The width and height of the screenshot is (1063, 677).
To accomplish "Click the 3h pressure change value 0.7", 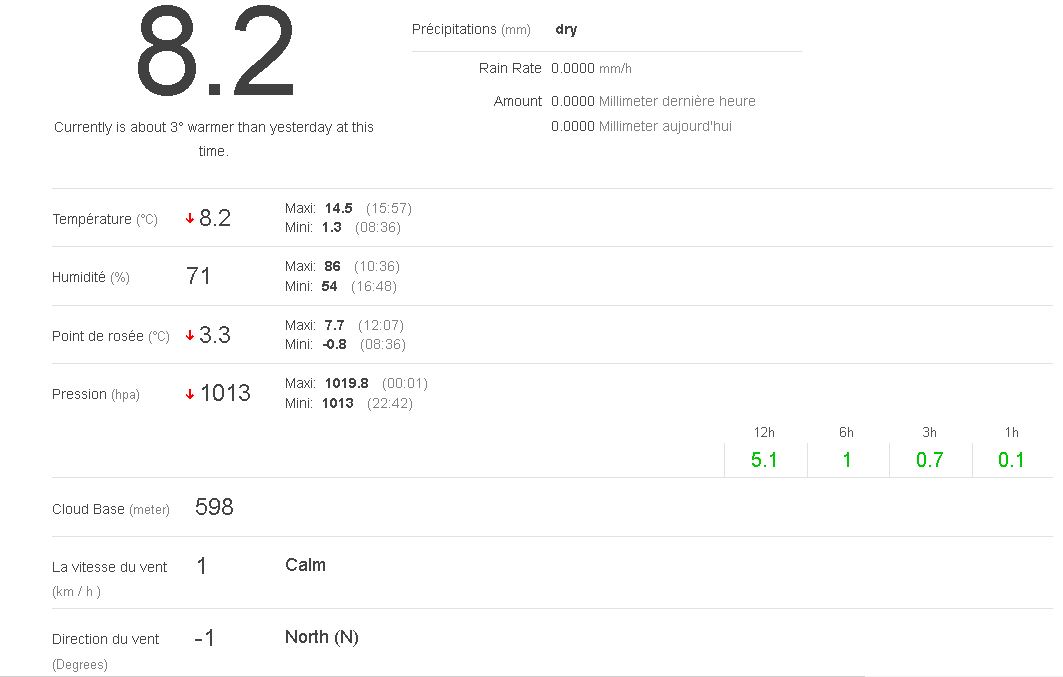I will (929, 460).
